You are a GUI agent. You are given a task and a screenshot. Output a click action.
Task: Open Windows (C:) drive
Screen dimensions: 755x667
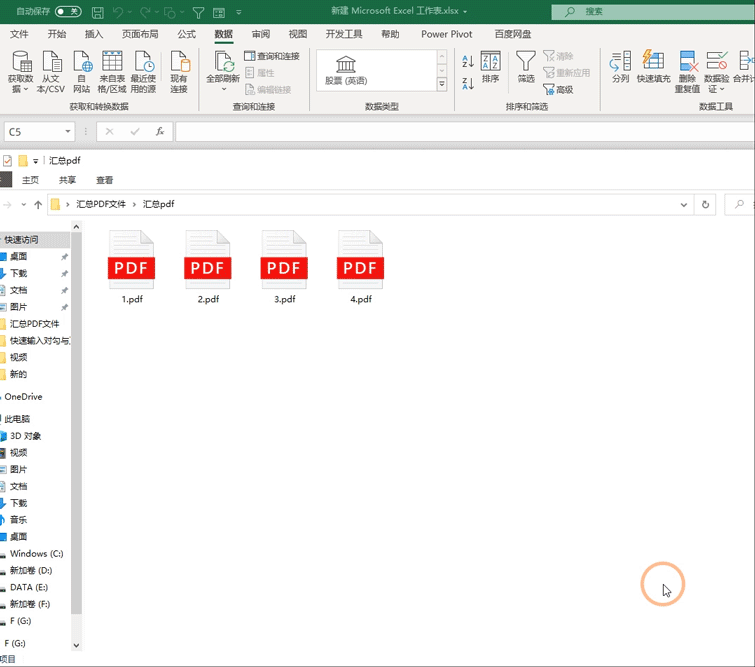(x=35, y=554)
